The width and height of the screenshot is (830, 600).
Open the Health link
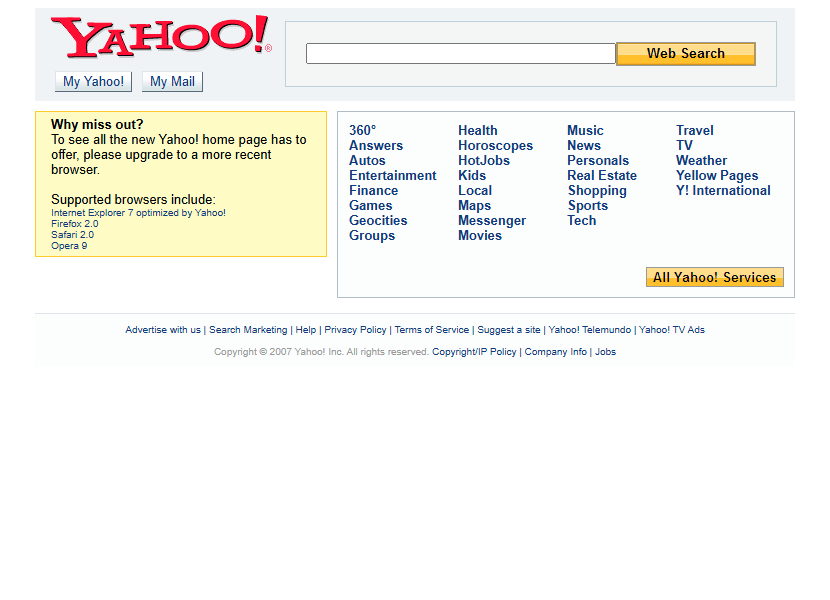(x=478, y=130)
